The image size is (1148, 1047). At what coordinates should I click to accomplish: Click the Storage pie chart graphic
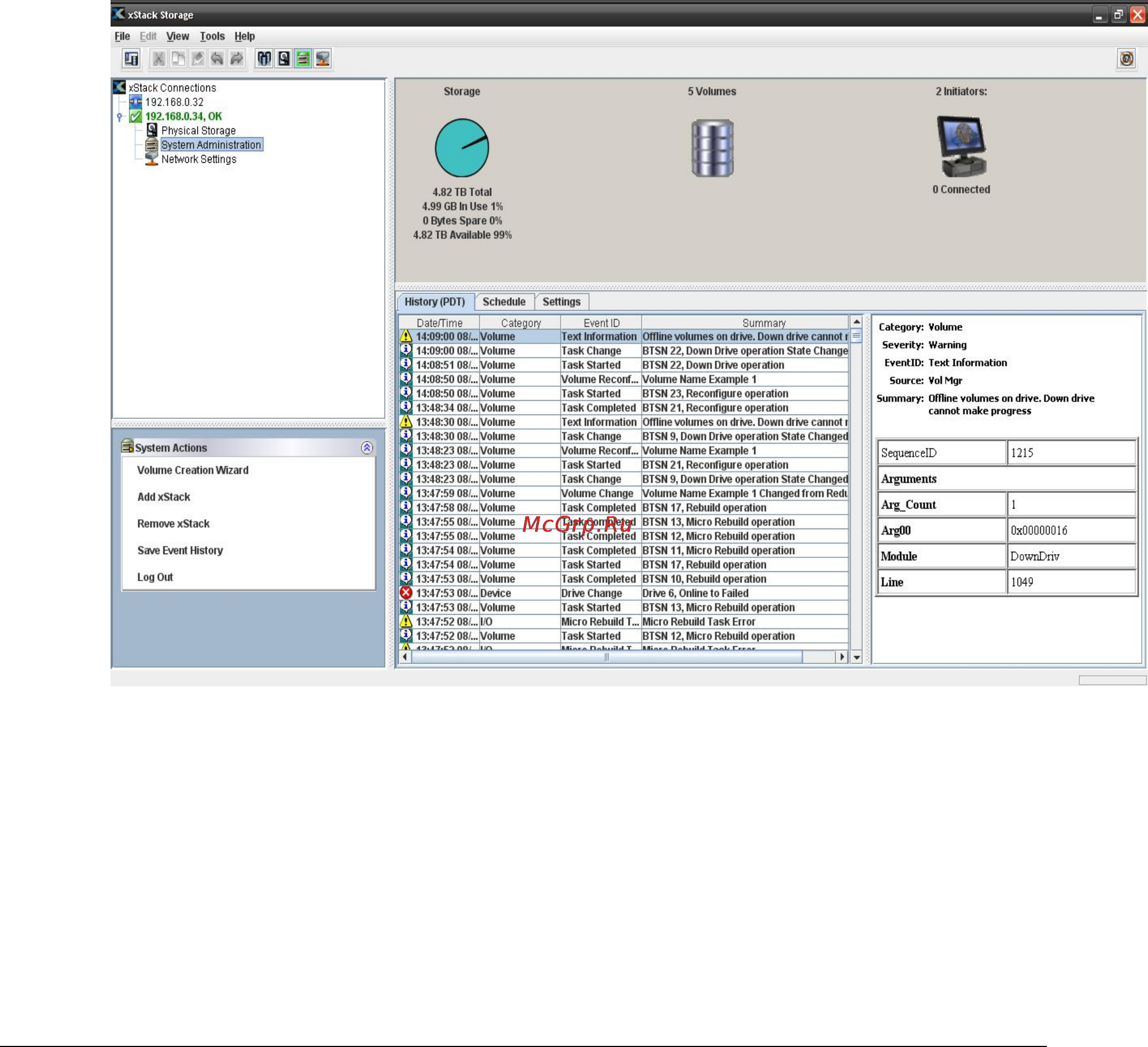(x=462, y=147)
